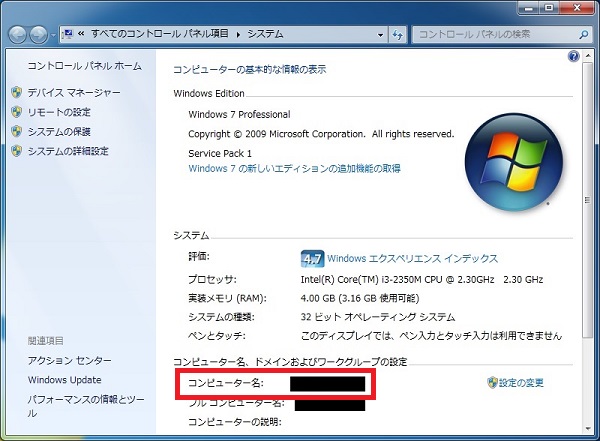
Task: Click the control panel icon in address bar
Action: [x=67, y=34]
